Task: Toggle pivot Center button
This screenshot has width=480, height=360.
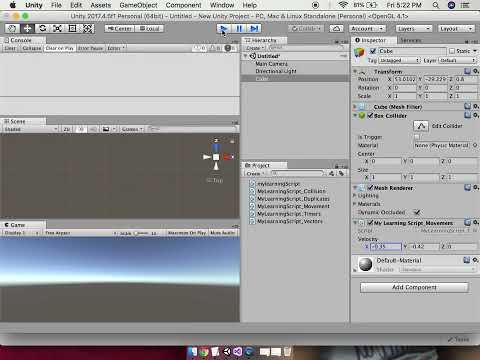Action: (120, 29)
